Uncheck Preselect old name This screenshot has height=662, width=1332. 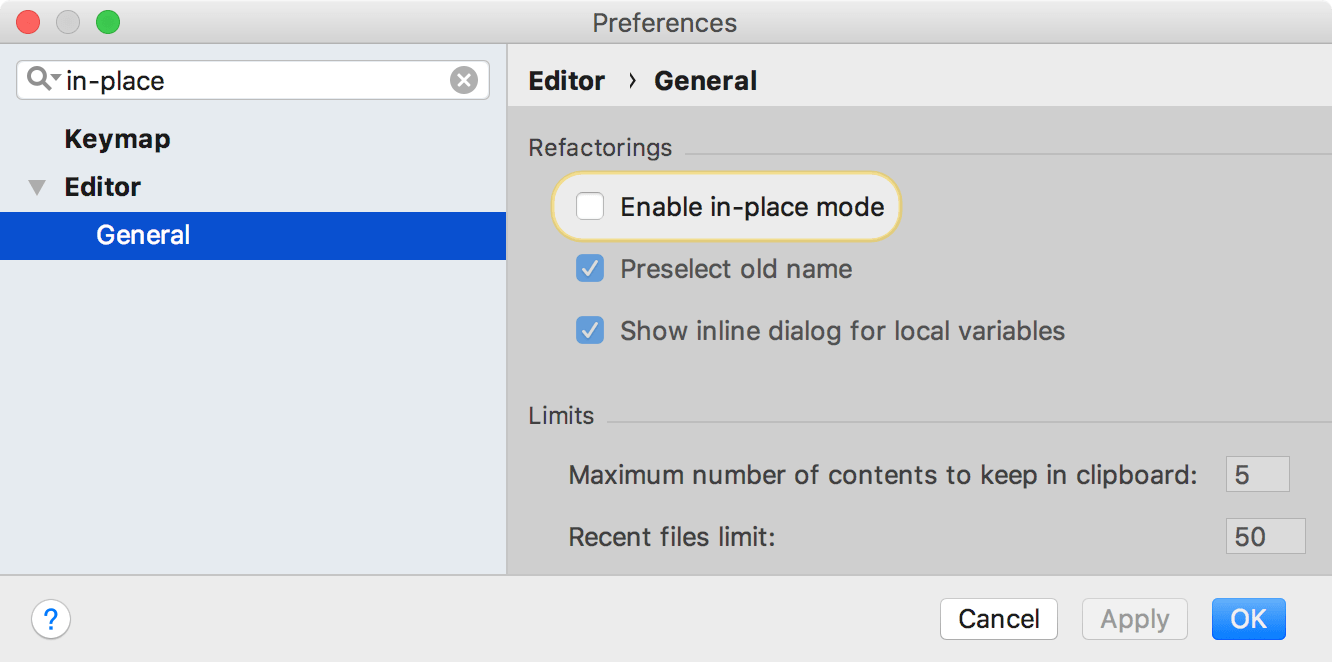(x=589, y=268)
